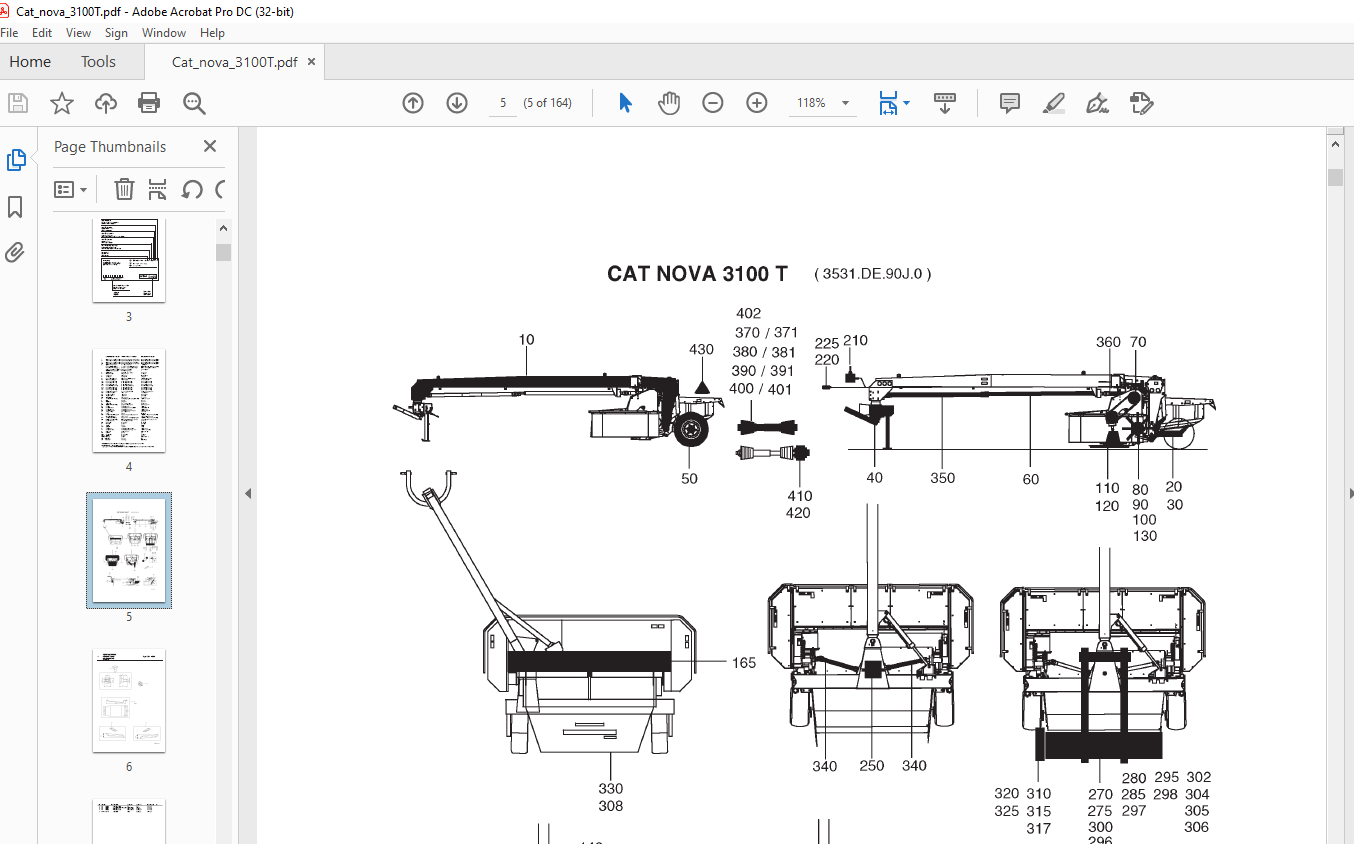Open fit page options dropdown arrow
The width and height of the screenshot is (1354, 844).
click(x=906, y=103)
